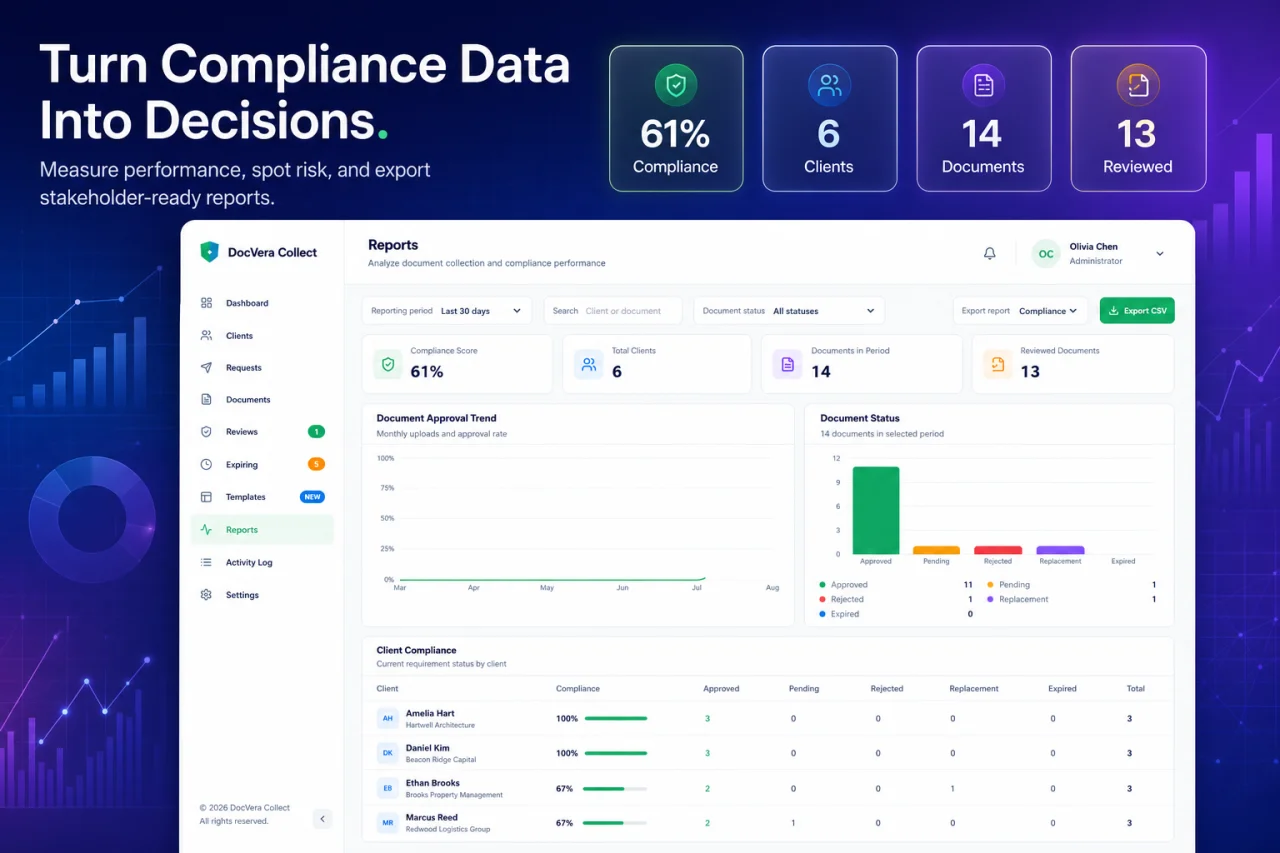Click the Replacement column header in table
Viewport: 1280px width, 853px height.
click(974, 689)
